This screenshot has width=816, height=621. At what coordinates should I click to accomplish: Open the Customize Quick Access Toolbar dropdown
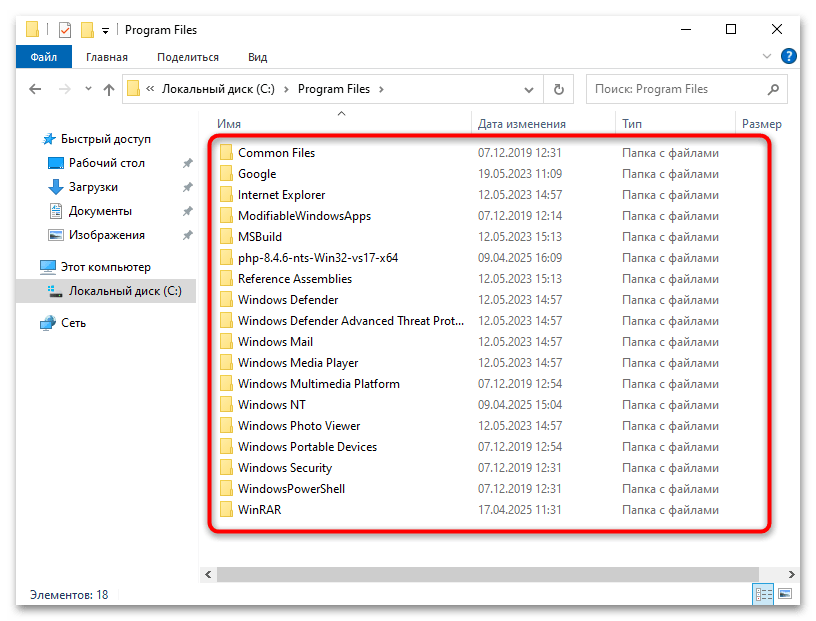[105, 31]
